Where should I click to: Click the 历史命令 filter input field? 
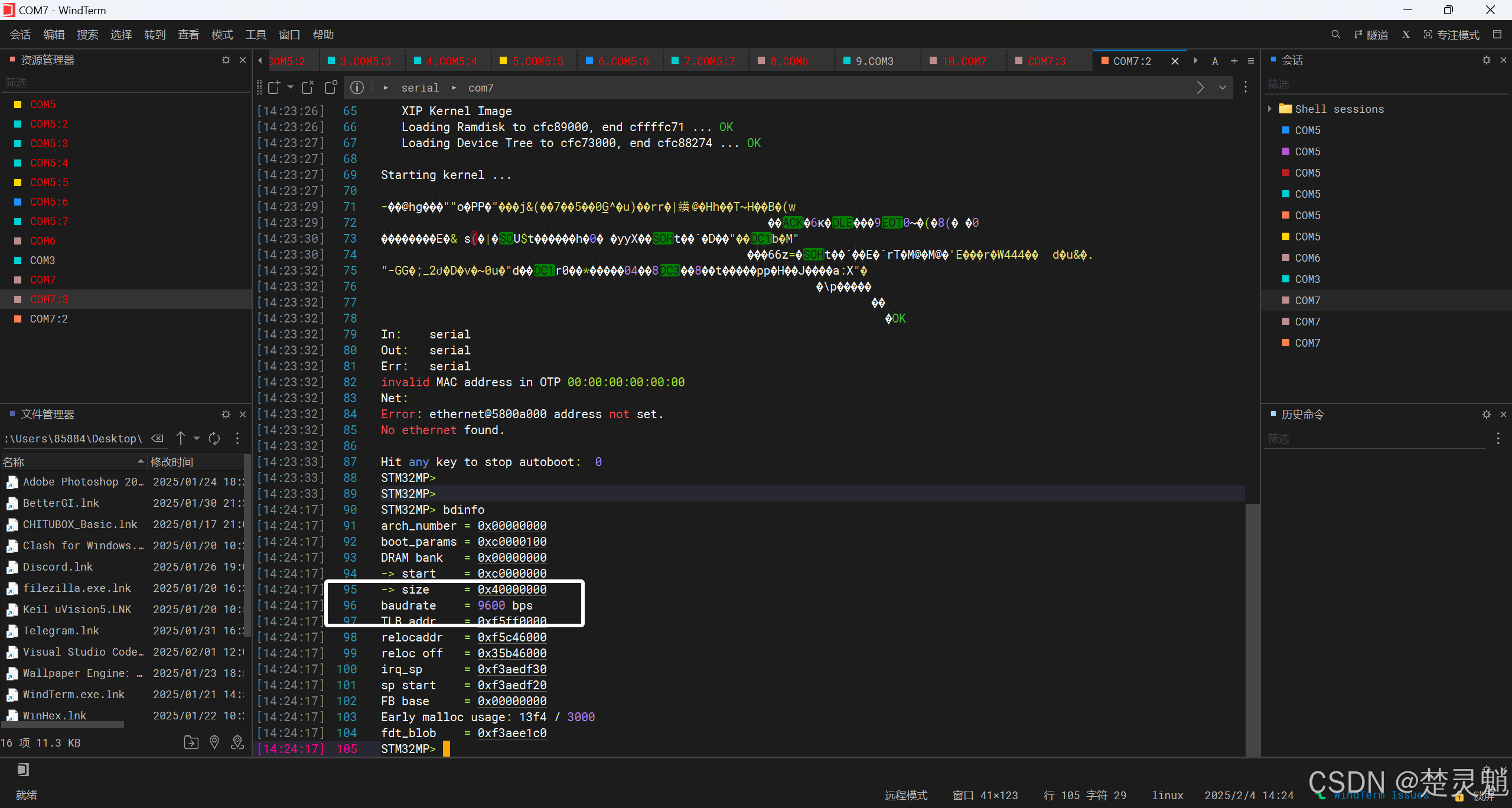1376,438
